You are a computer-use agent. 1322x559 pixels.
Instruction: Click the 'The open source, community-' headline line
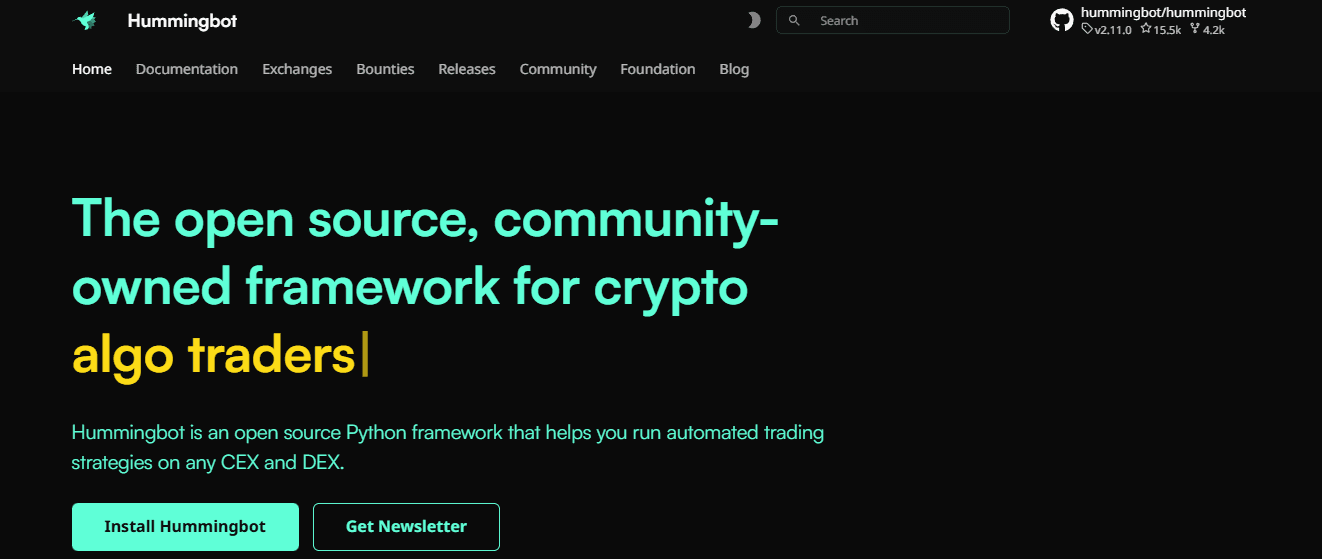tap(426, 219)
